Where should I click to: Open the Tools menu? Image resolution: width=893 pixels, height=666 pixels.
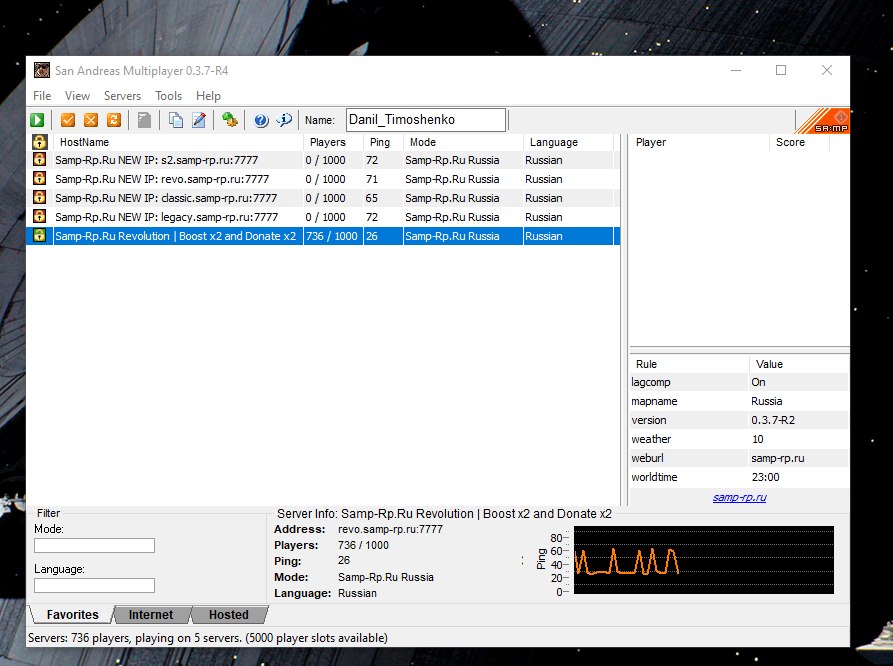point(169,96)
